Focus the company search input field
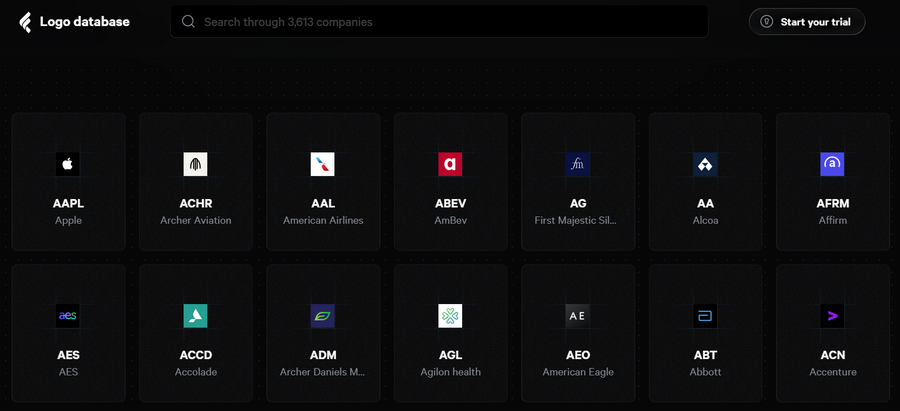This screenshot has width=900, height=411. pyautogui.click(x=450, y=21)
